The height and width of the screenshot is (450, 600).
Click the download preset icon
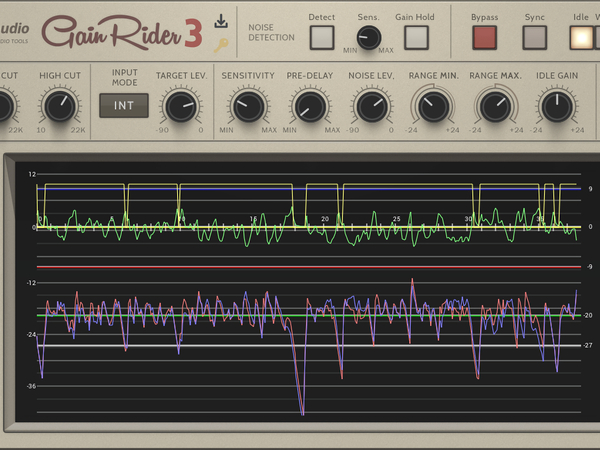221,23
